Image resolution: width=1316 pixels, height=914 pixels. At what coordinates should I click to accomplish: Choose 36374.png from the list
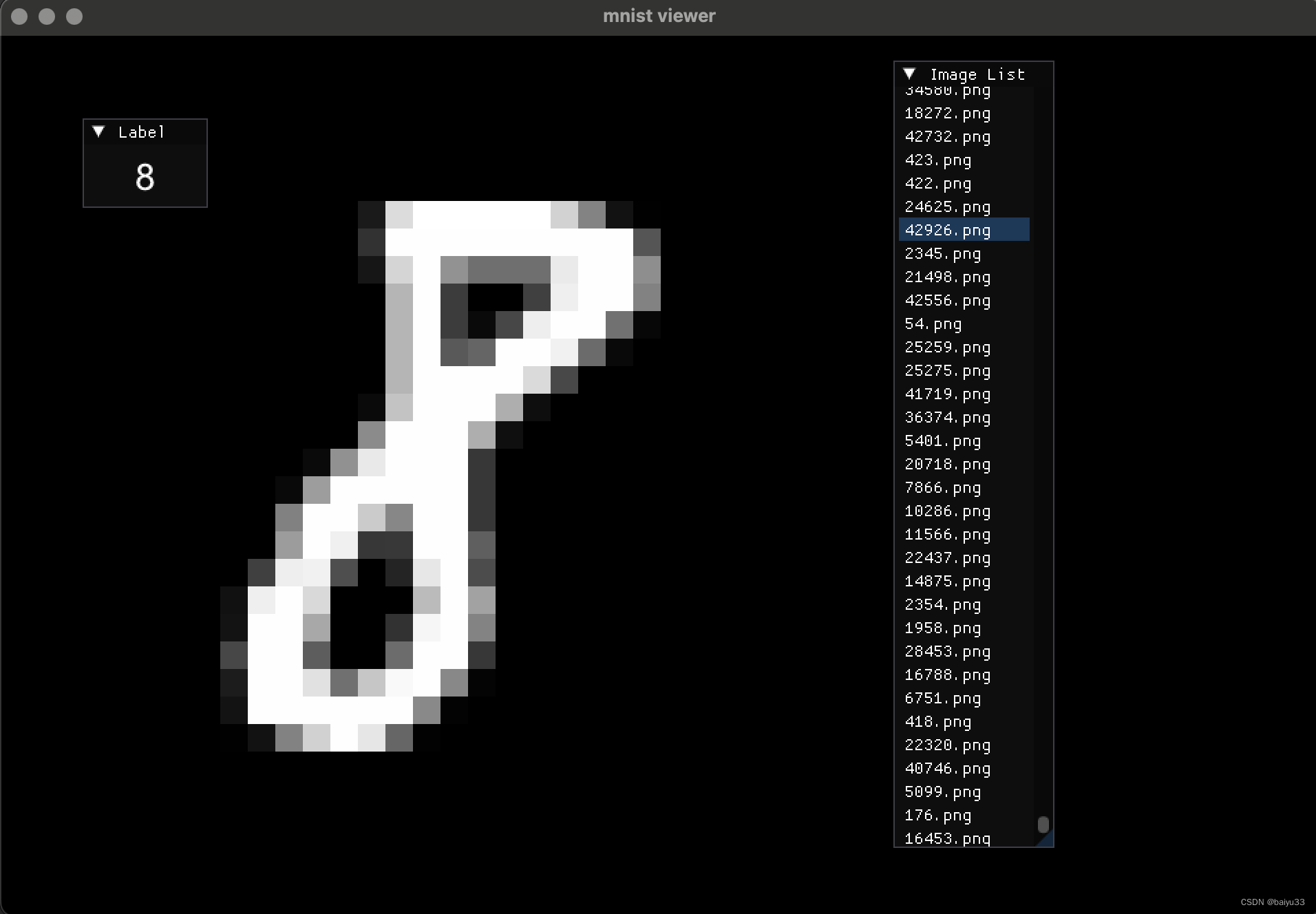[x=964, y=417]
